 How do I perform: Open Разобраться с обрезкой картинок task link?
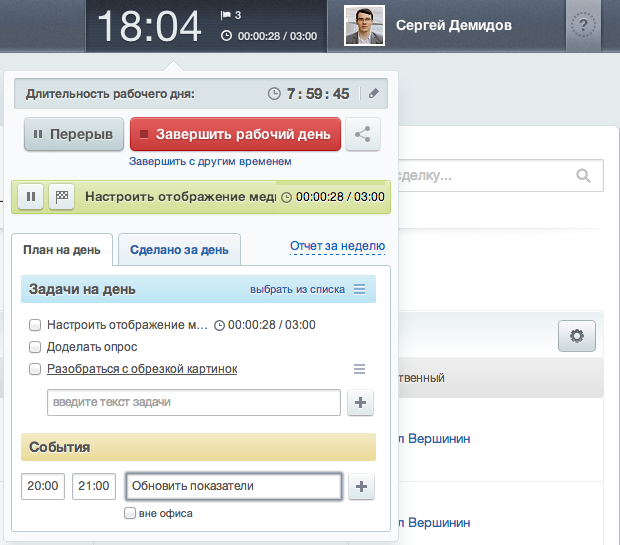click(142, 369)
